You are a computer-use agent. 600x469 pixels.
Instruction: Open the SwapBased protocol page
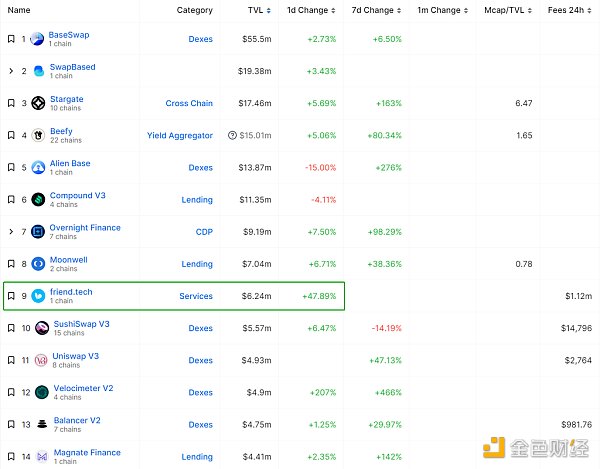pos(73,67)
